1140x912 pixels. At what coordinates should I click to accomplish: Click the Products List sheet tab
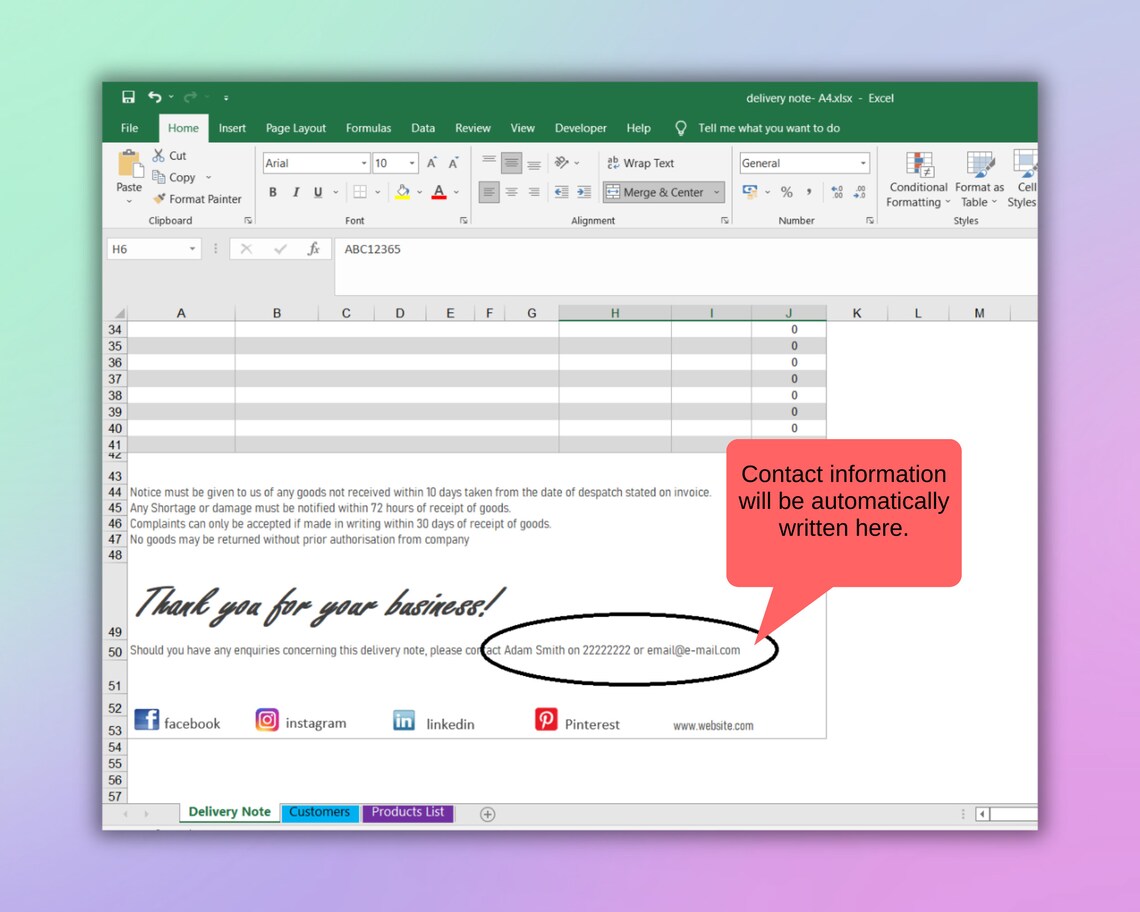tap(408, 812)
